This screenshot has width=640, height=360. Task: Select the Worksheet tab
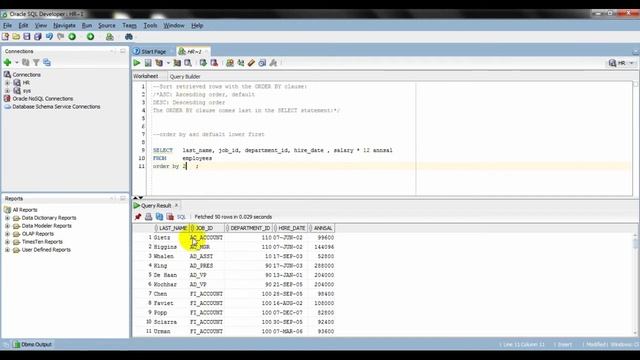coord(146,76)
